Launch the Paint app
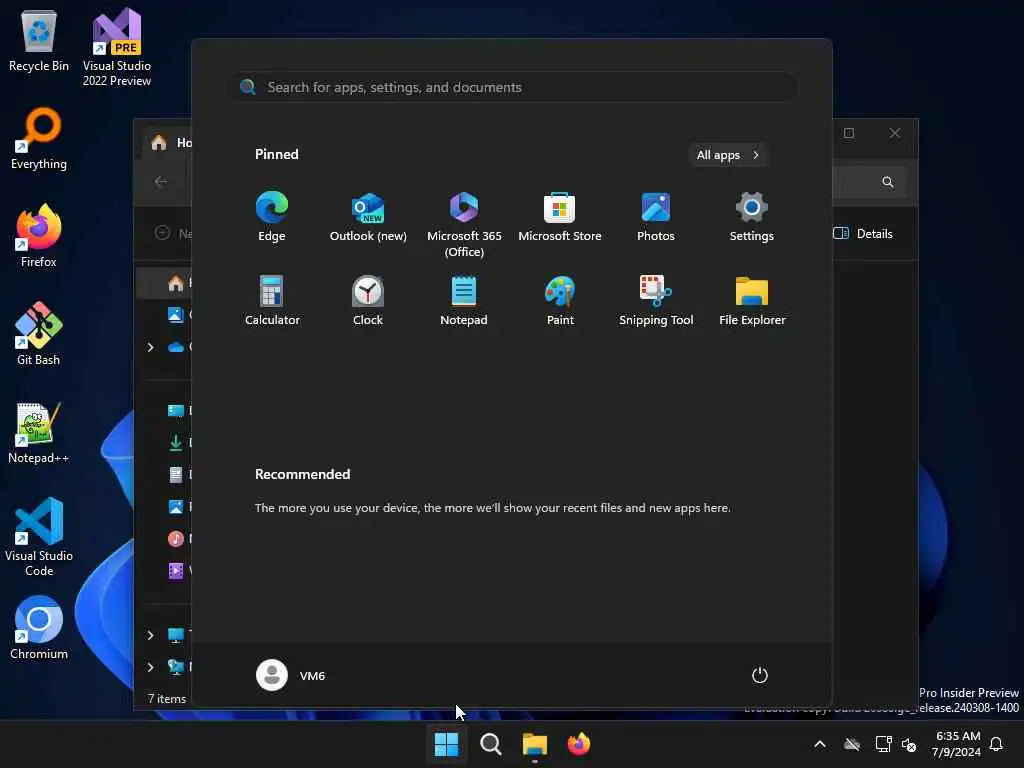The height and width of the screenshot is (768, 1024). [560, 300]
